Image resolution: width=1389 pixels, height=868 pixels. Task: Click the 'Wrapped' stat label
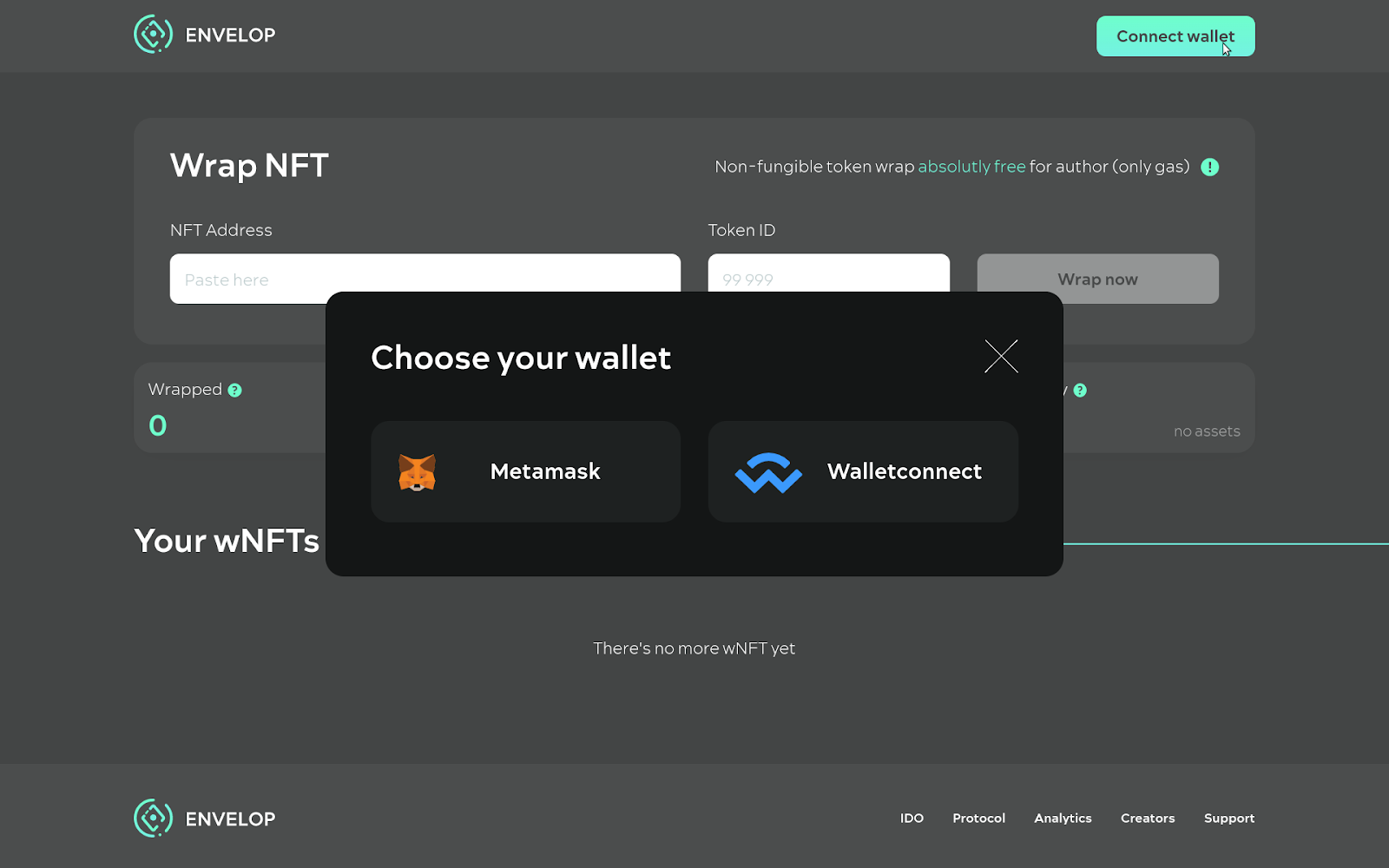click(x=185, y=390)
